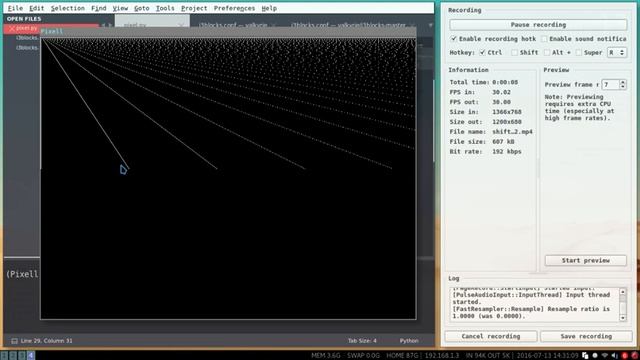Open the Python syntax selector
Viewport: 640px width, 360px height.
click(x=409, y=341)
